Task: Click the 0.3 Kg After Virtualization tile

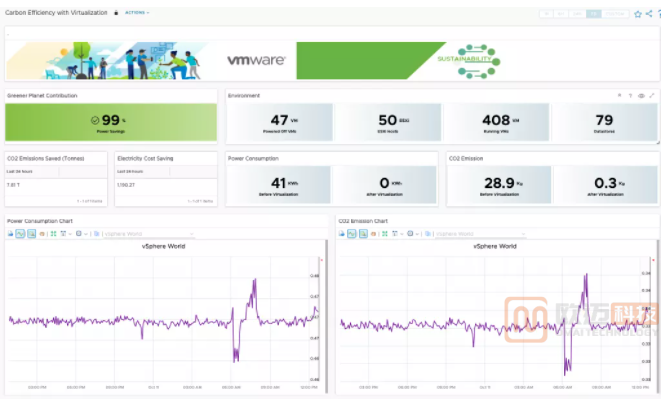Action: pyautogui.click(x=605, y=185)
